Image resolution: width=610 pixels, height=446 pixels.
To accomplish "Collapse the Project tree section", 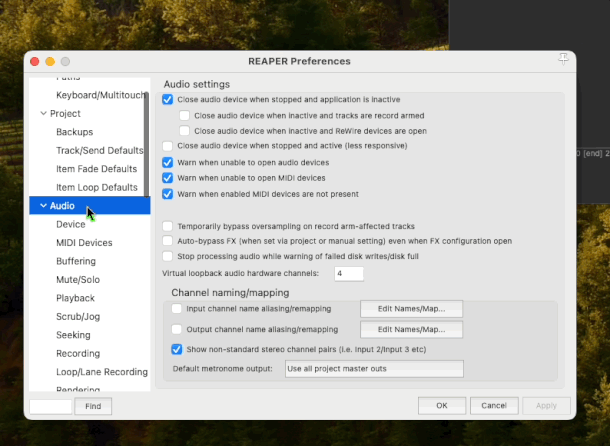I will pyautogui.click(x=43, y=113).
